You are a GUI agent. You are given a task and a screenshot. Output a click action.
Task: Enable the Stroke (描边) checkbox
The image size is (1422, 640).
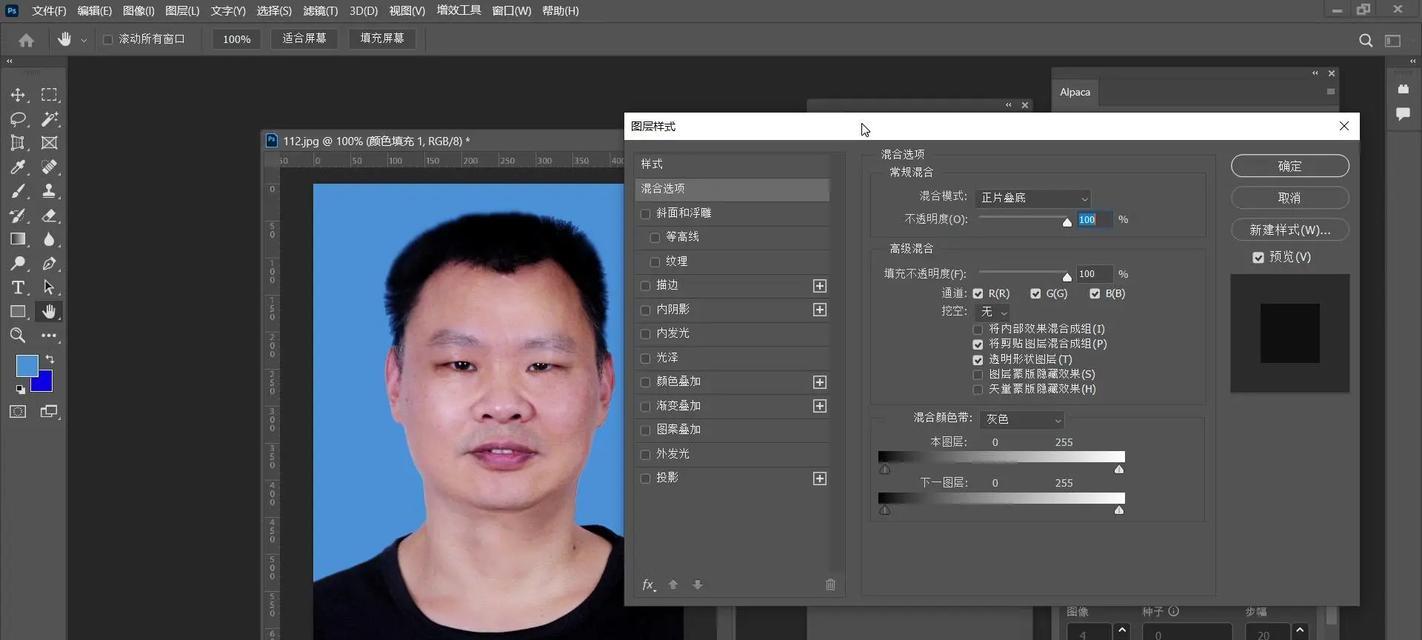pyautogui.click(x=645, y=286)
